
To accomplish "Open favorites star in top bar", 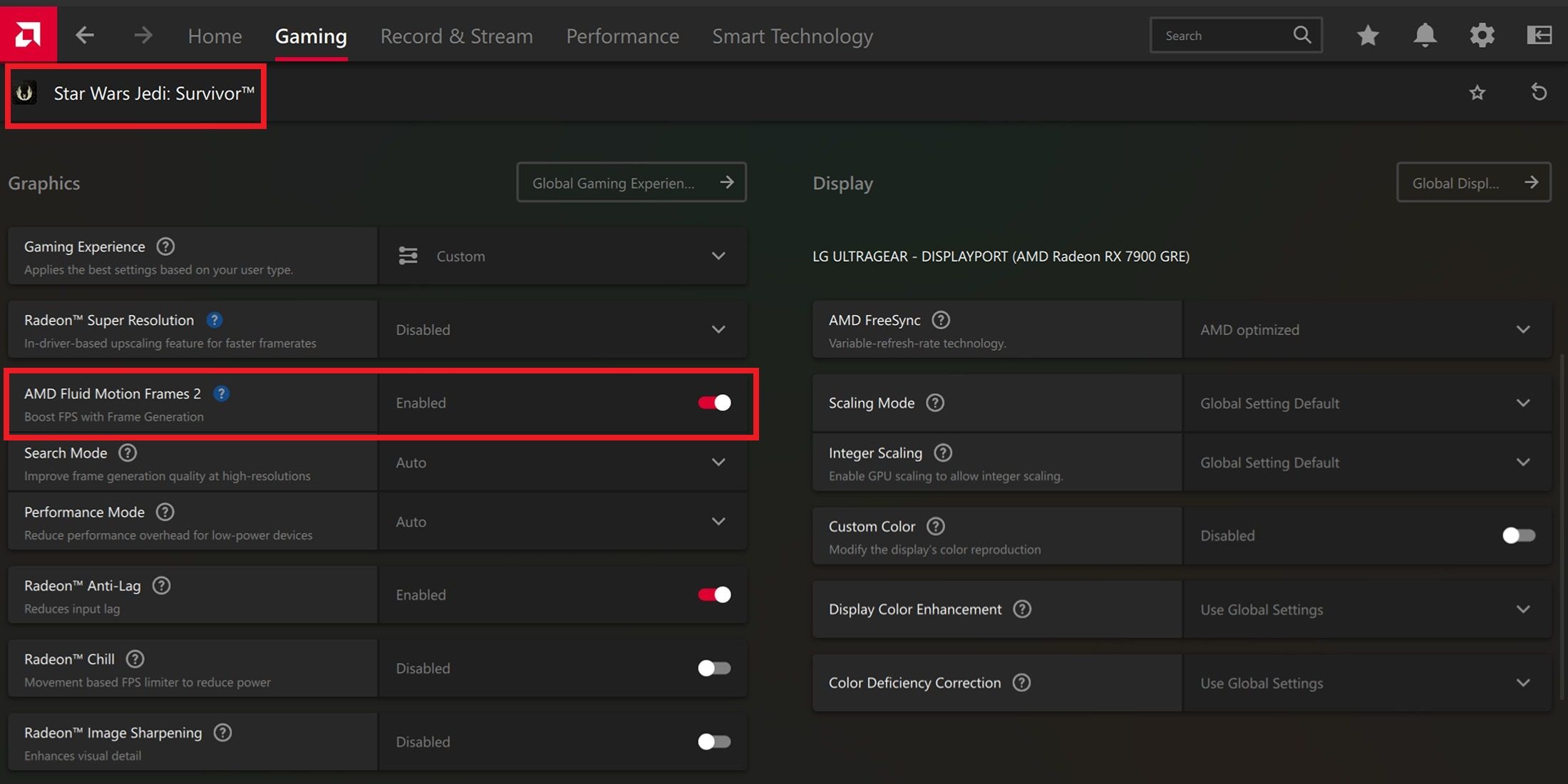I will tap(1367, 35).
